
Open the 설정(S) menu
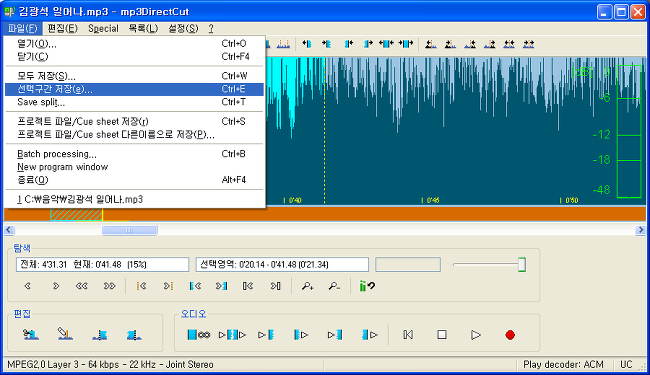183,29
